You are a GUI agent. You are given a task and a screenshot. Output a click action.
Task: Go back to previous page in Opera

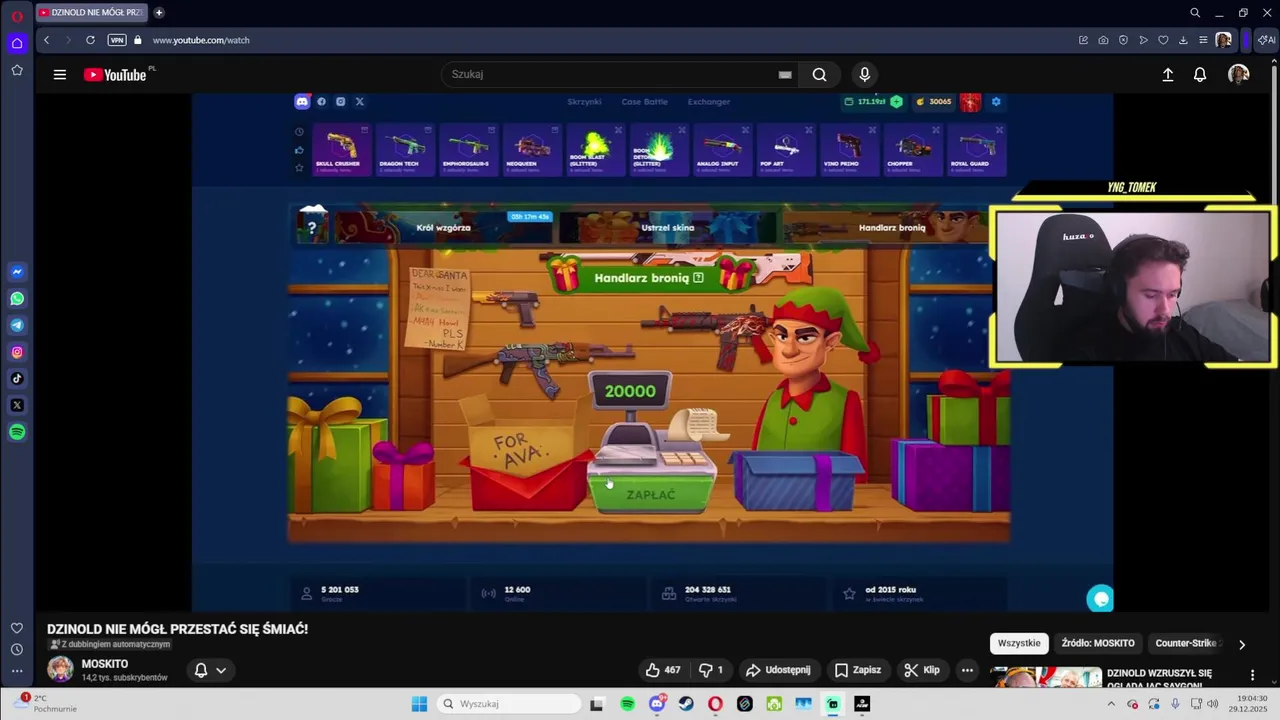click(x=46, y=40)
